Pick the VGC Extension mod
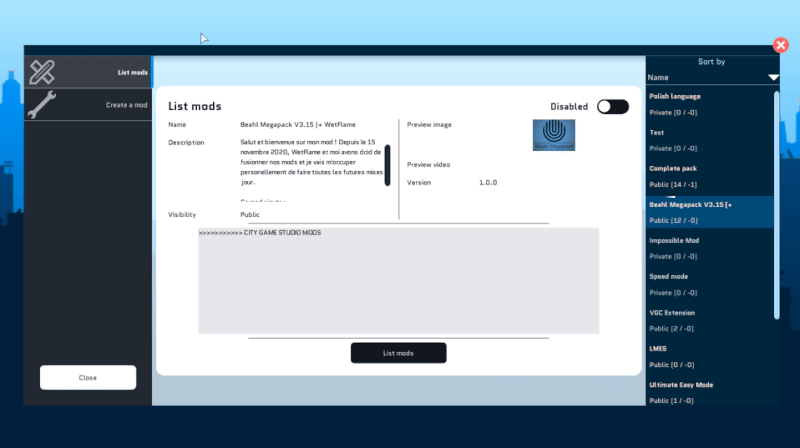Screen dimensions: 800x448 [x=708, y=320]
